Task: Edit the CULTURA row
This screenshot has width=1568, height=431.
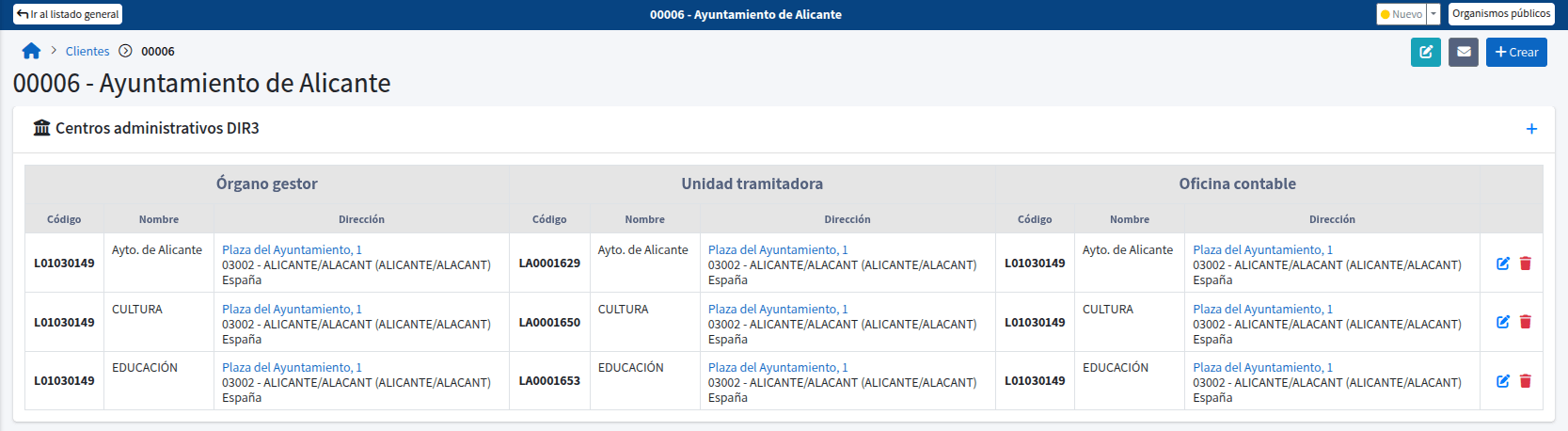Action: click(x=1503, y=322)
